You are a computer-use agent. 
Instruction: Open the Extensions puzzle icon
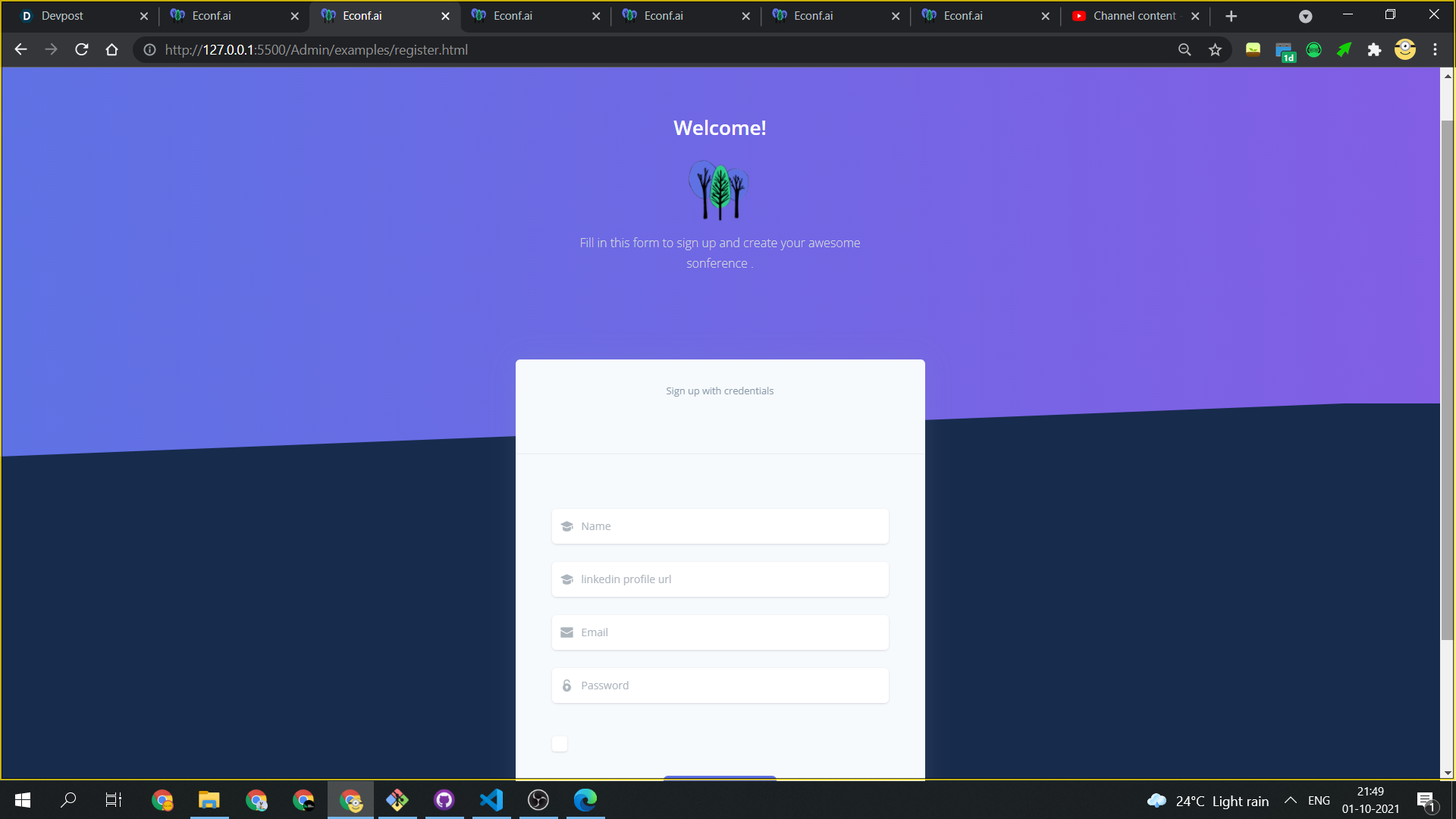pyautogui.click(x=1374, y=50)
